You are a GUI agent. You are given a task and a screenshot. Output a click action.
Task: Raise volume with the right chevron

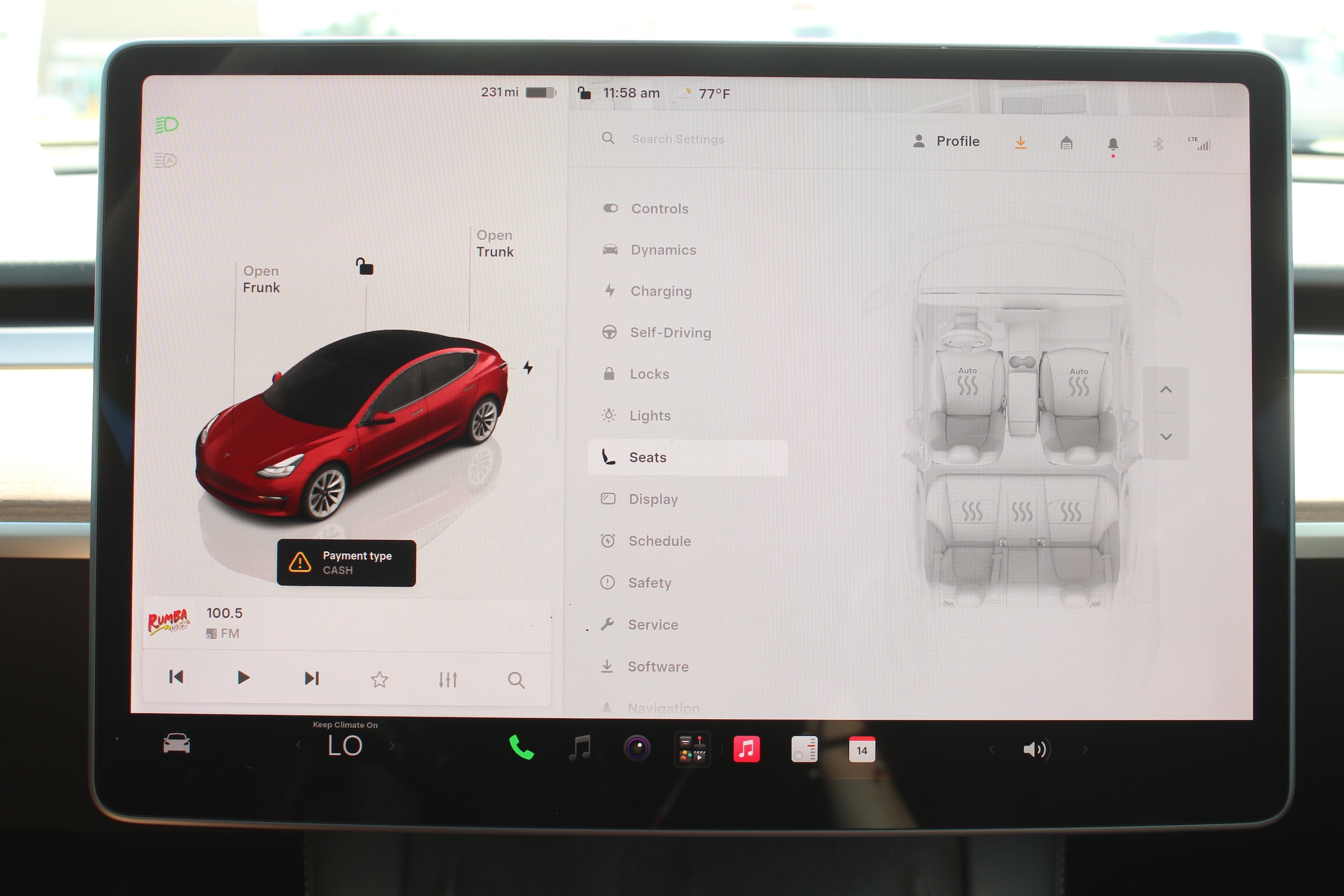(x=1084, y=749)
